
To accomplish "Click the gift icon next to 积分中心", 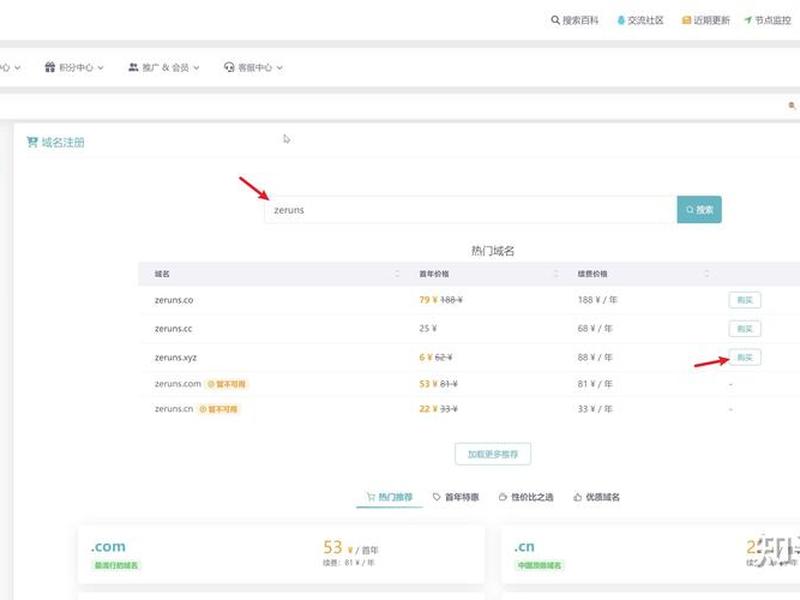I will [x=49, y=67].
